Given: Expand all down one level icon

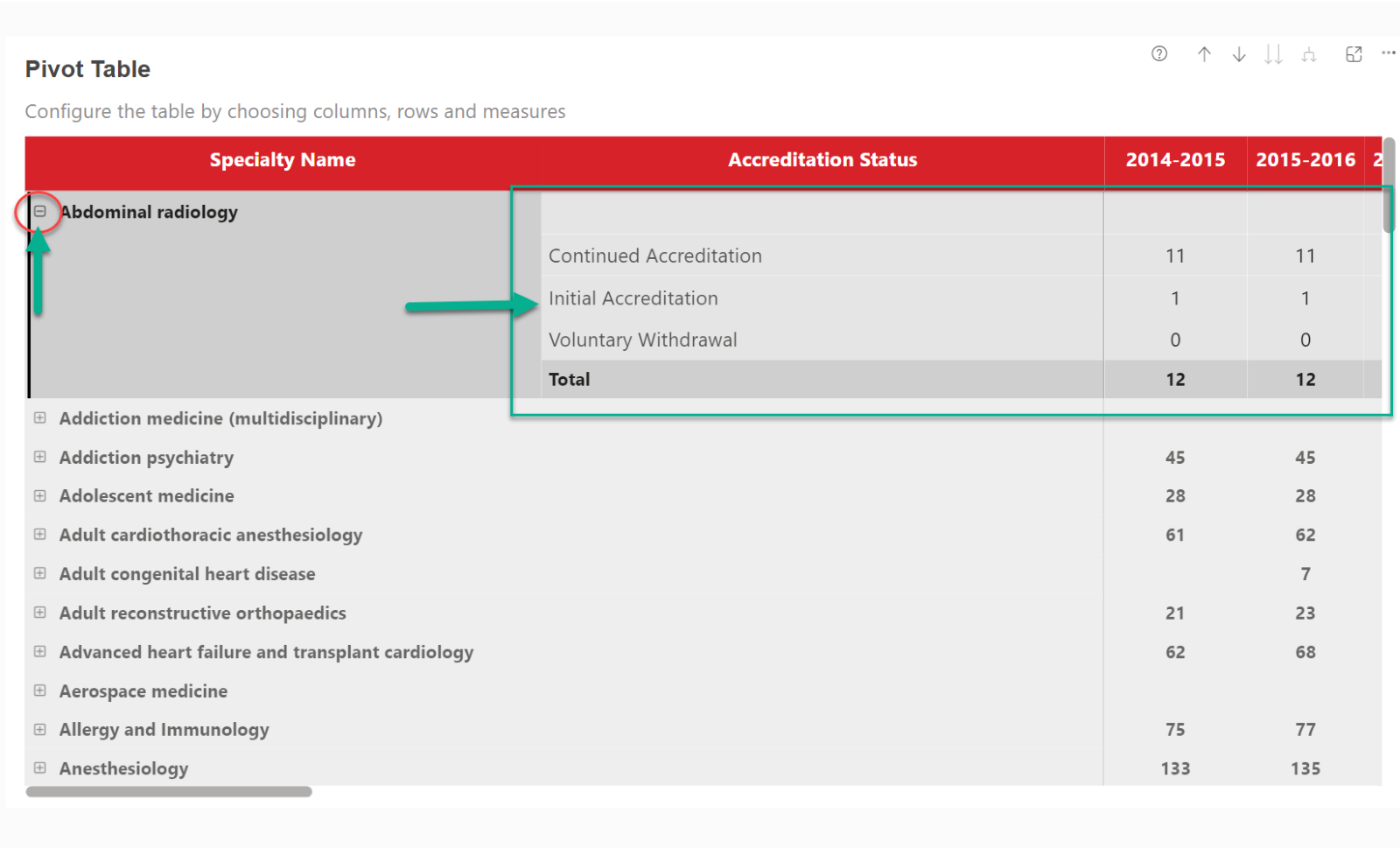Looking at the screenshot, I should (1309, 55).
